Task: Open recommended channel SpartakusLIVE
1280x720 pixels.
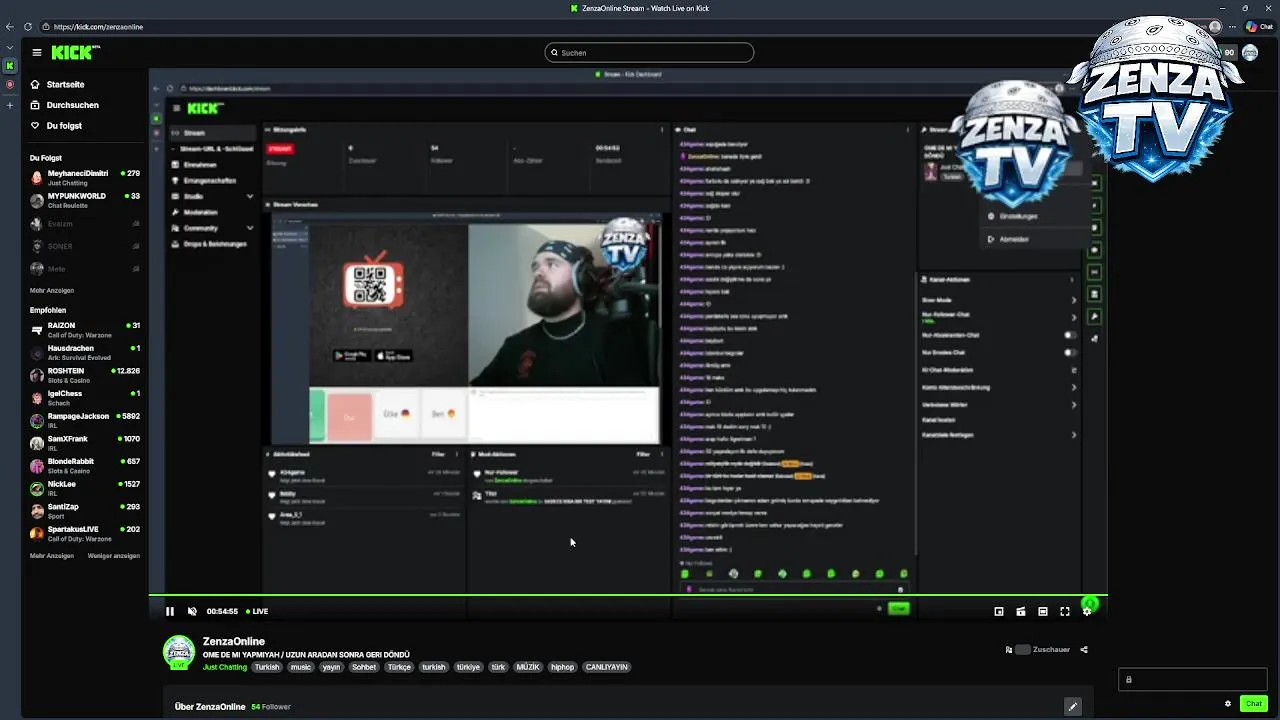Action: [x=85, y=534]
